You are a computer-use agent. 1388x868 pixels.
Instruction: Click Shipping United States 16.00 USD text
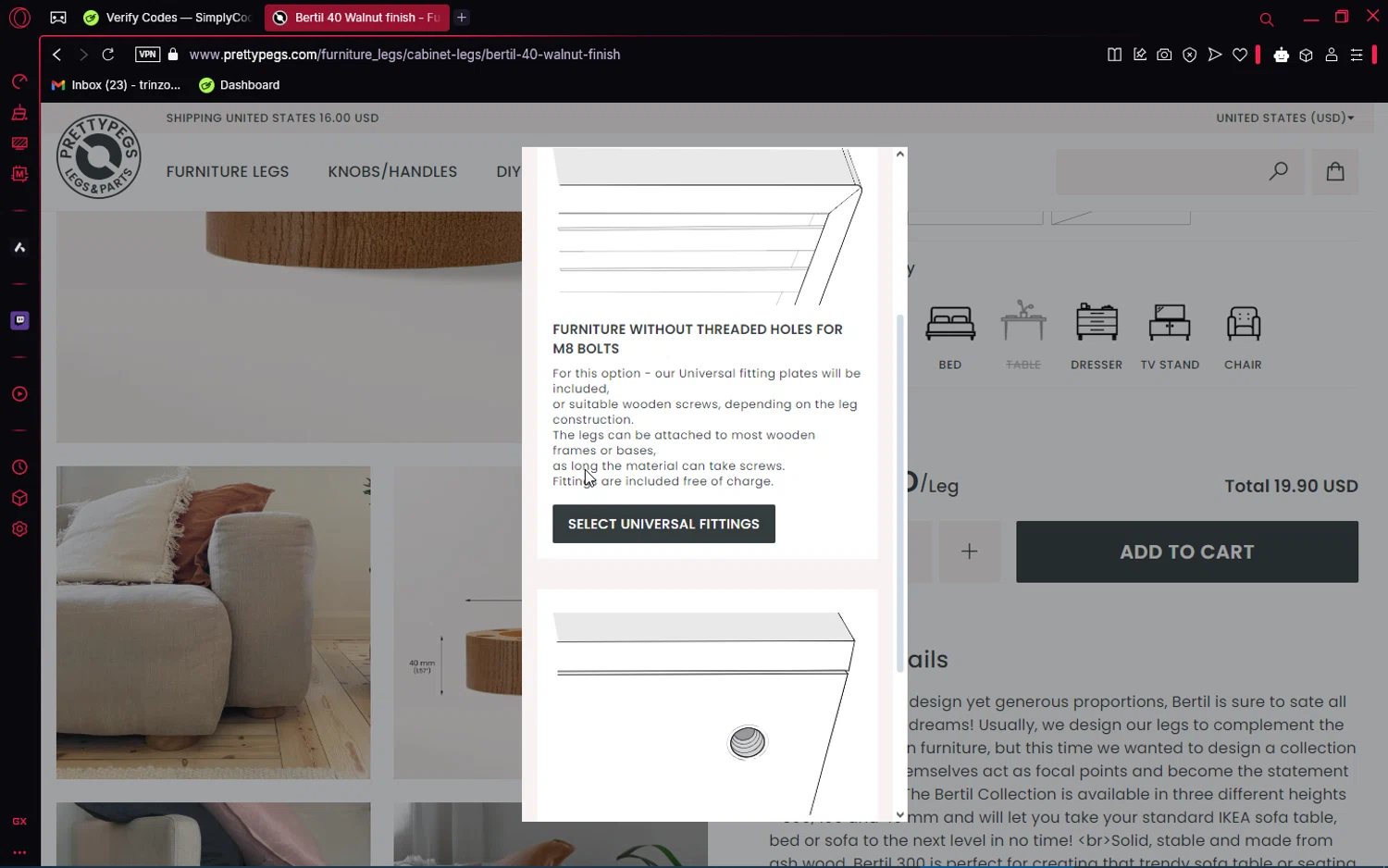pyautogui.click(x=272, y=118)
